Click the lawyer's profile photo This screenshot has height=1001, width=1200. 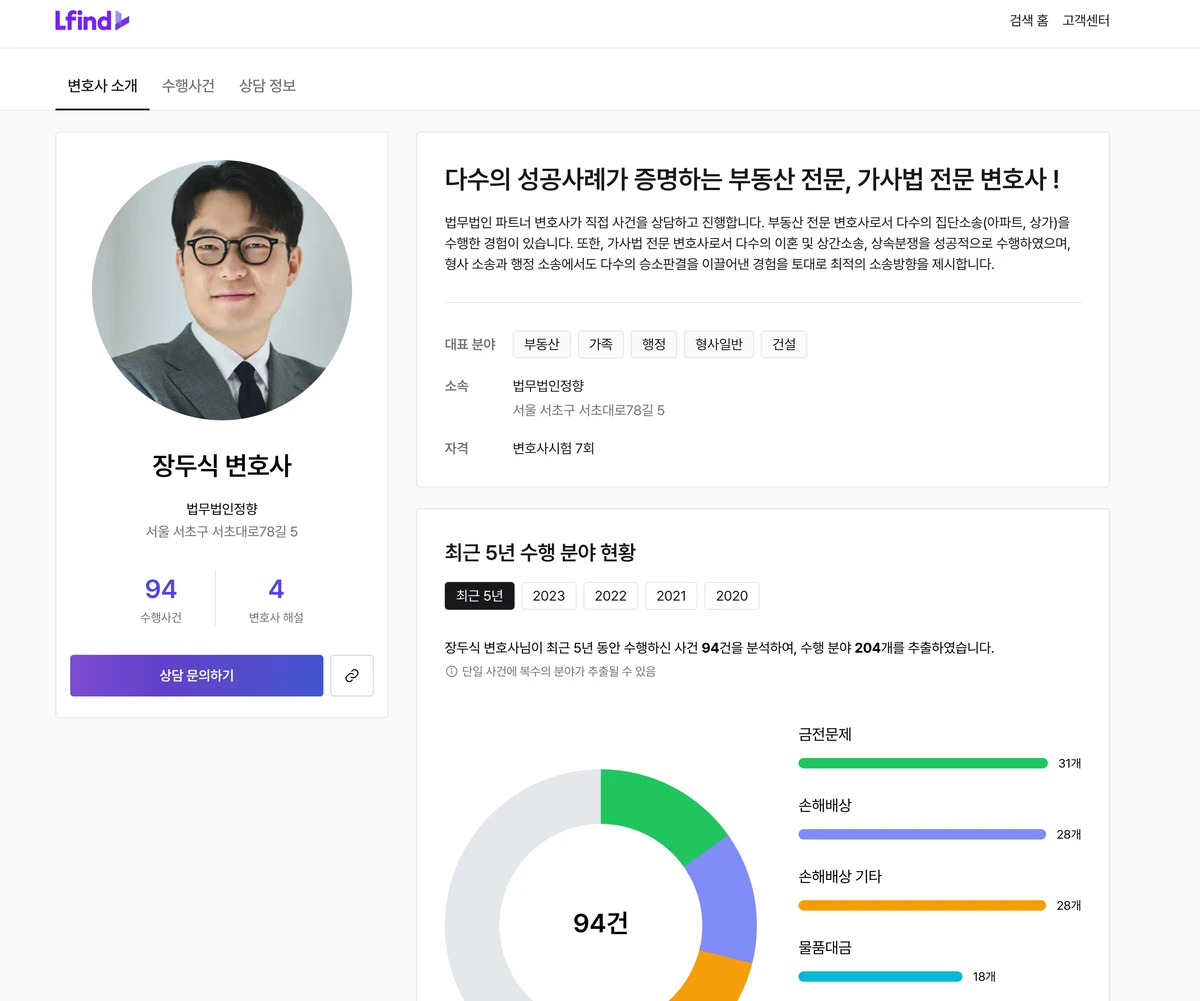(222, 290)
